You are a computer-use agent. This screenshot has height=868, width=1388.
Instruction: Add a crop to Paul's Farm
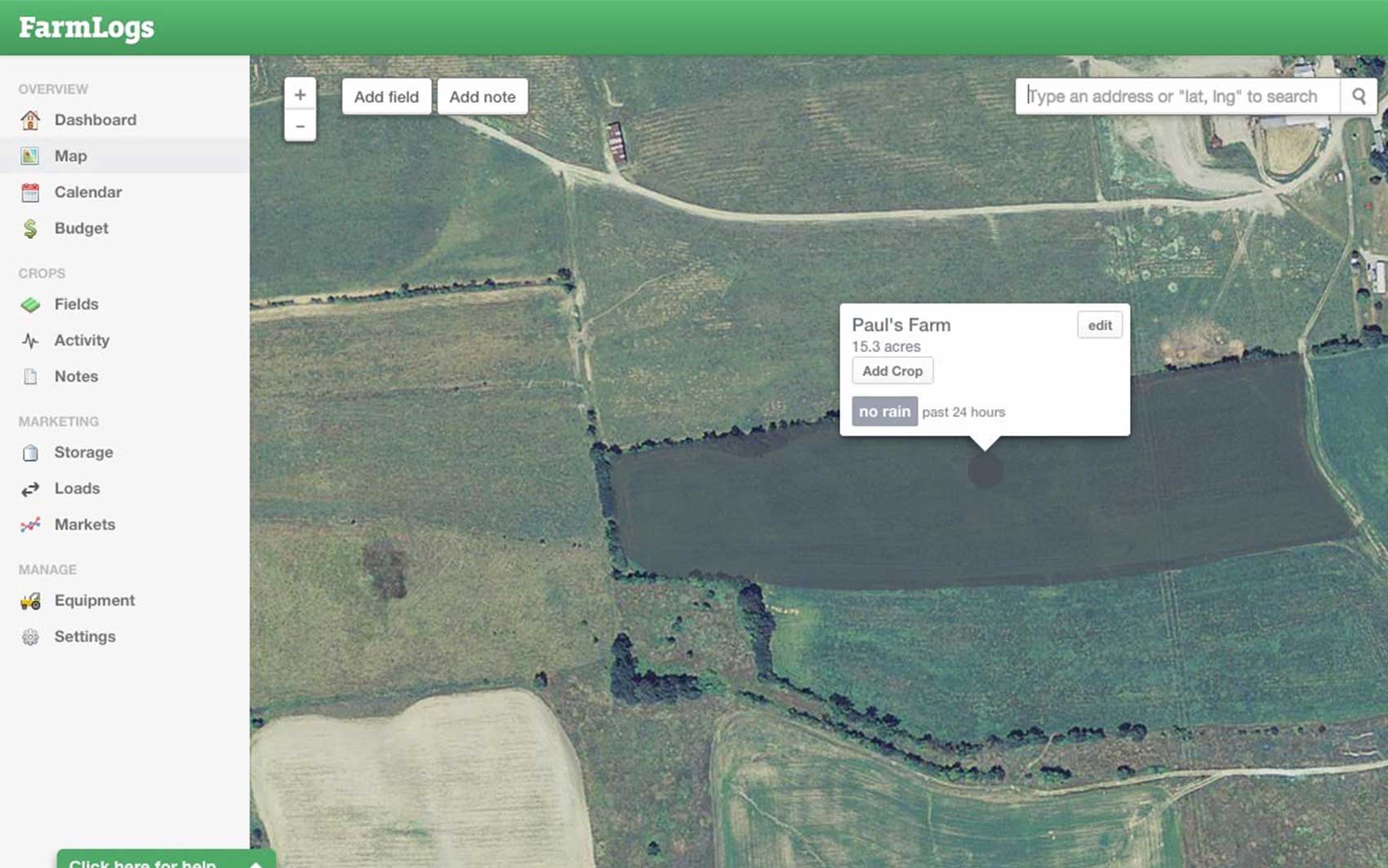892,371
